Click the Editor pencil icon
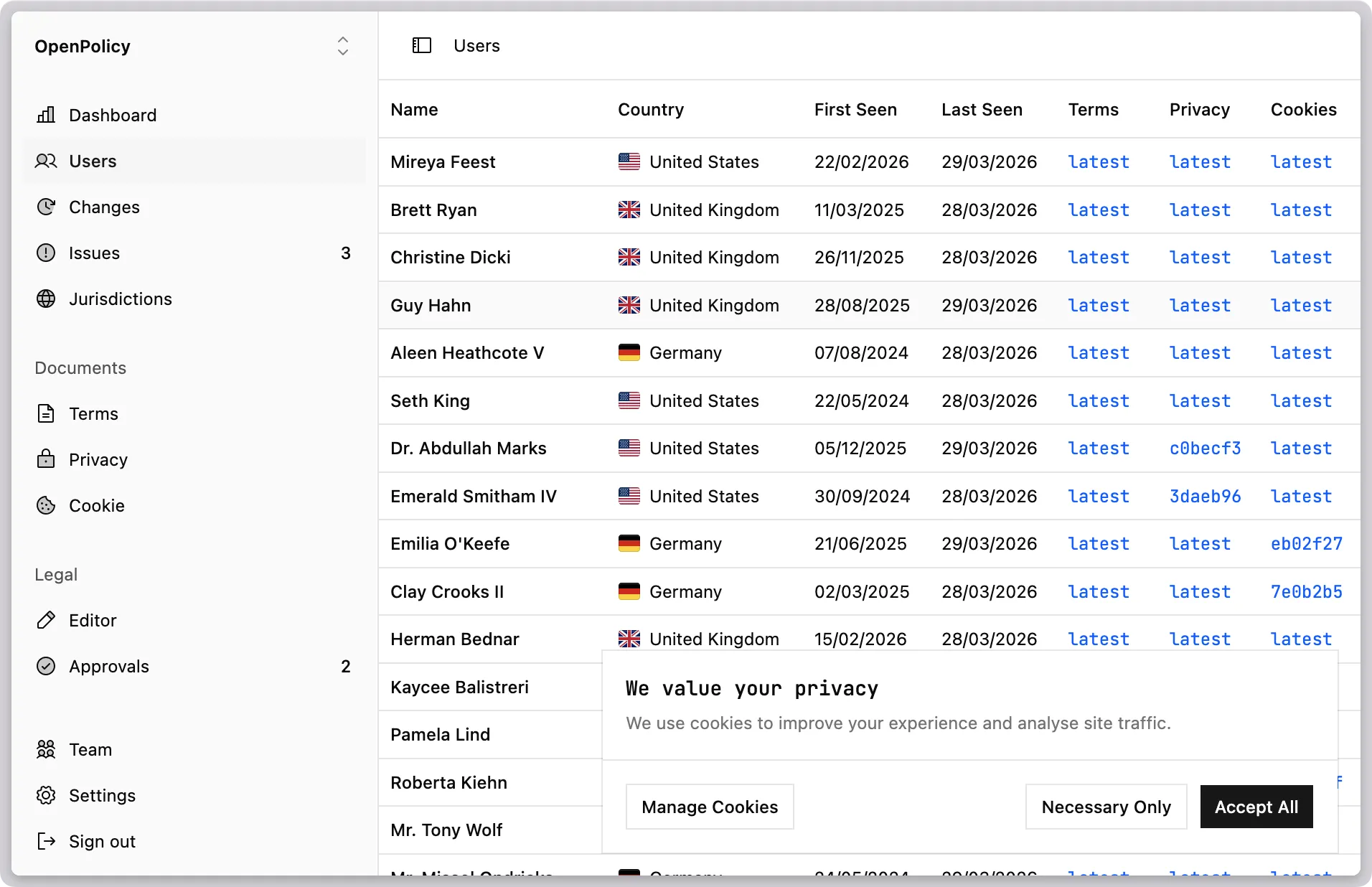 tap(46, 620)
